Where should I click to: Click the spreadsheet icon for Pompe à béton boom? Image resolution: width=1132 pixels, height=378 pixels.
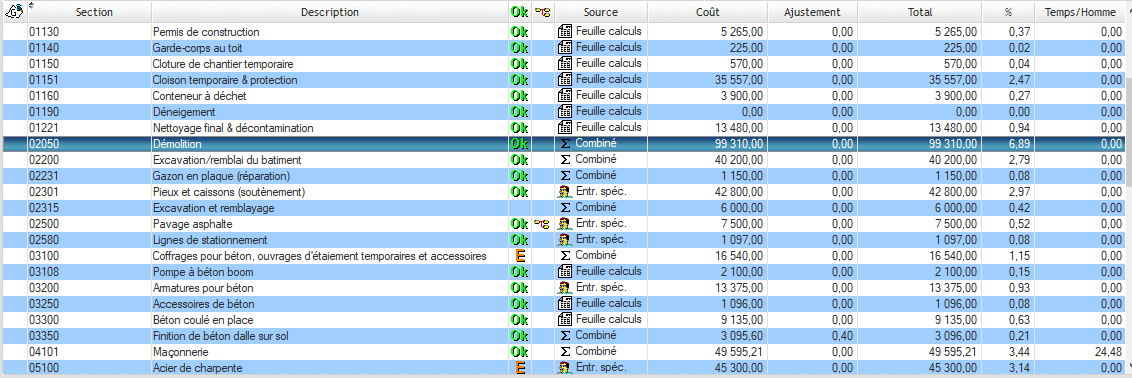565,271
